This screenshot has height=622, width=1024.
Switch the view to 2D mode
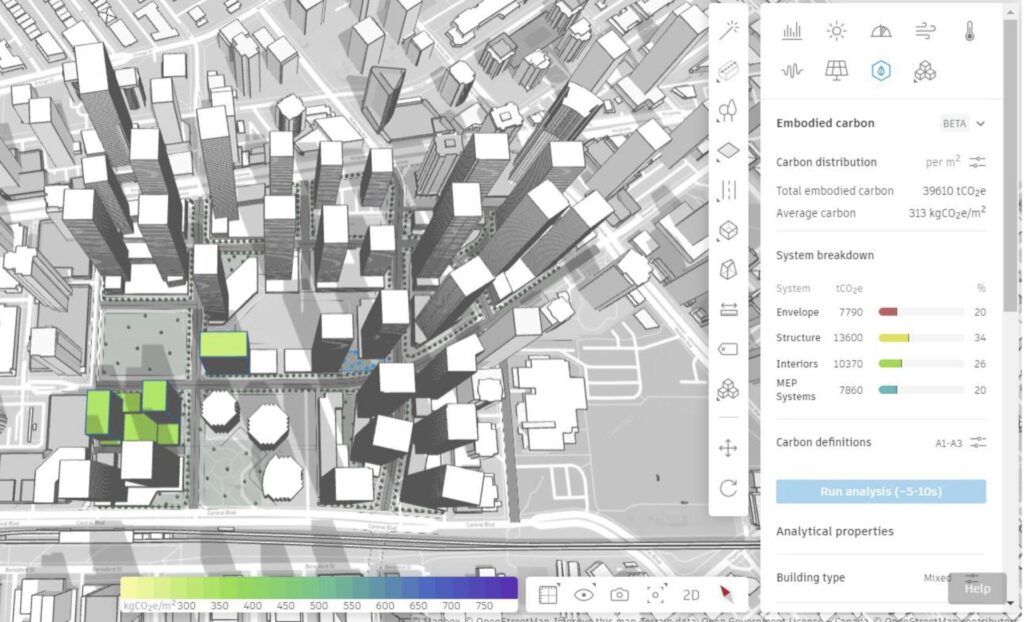[691, 594]
